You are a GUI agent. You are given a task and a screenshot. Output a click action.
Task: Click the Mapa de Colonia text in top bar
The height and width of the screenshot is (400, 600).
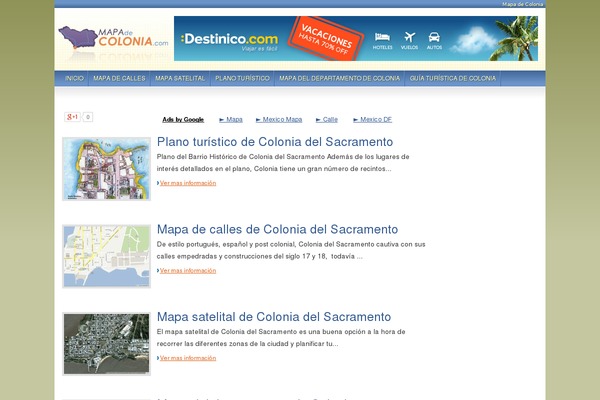[x=522, y=4]
